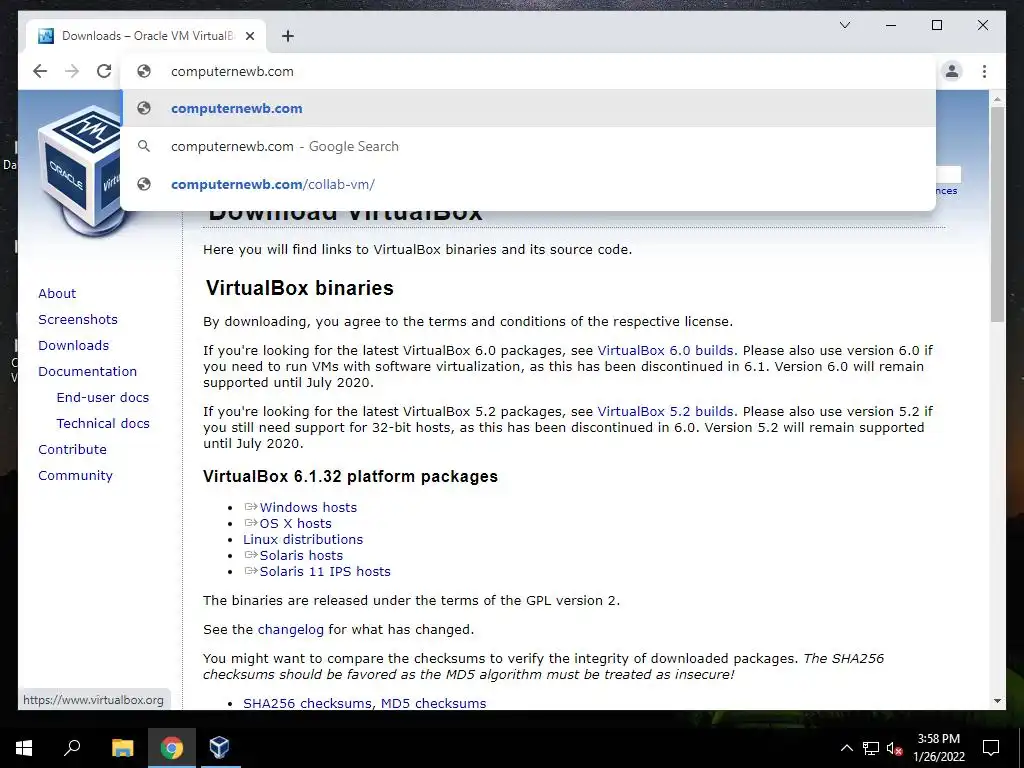Image resolution: width=1024 pixels, height=768 pixels.
Task: Open Chrome profile avatar menu
Action: coord(952,71)
